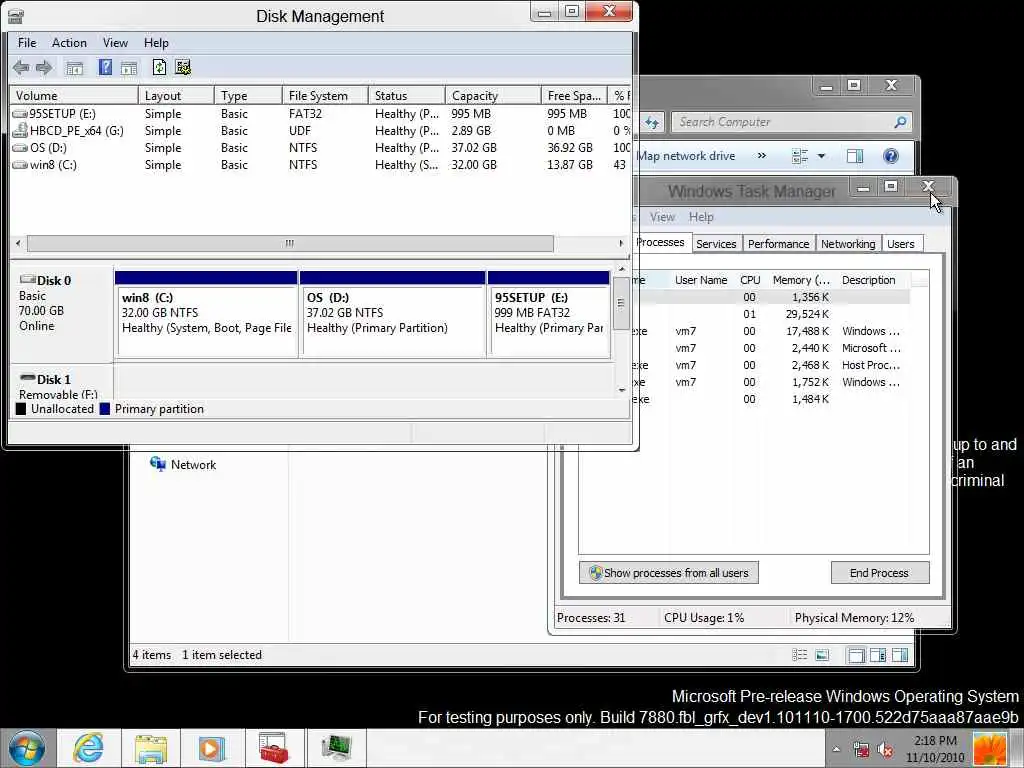Select the OS (D:) partition block on Disk 0
This screenshot has height=768, width=1024.
(392, 314)
